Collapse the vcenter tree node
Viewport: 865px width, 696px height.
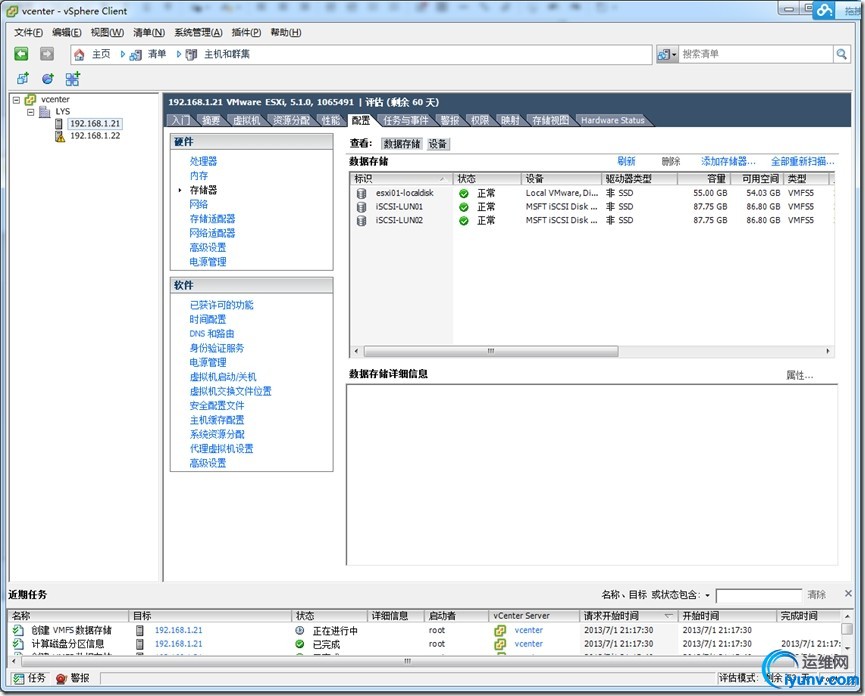(x=17, y=100)
